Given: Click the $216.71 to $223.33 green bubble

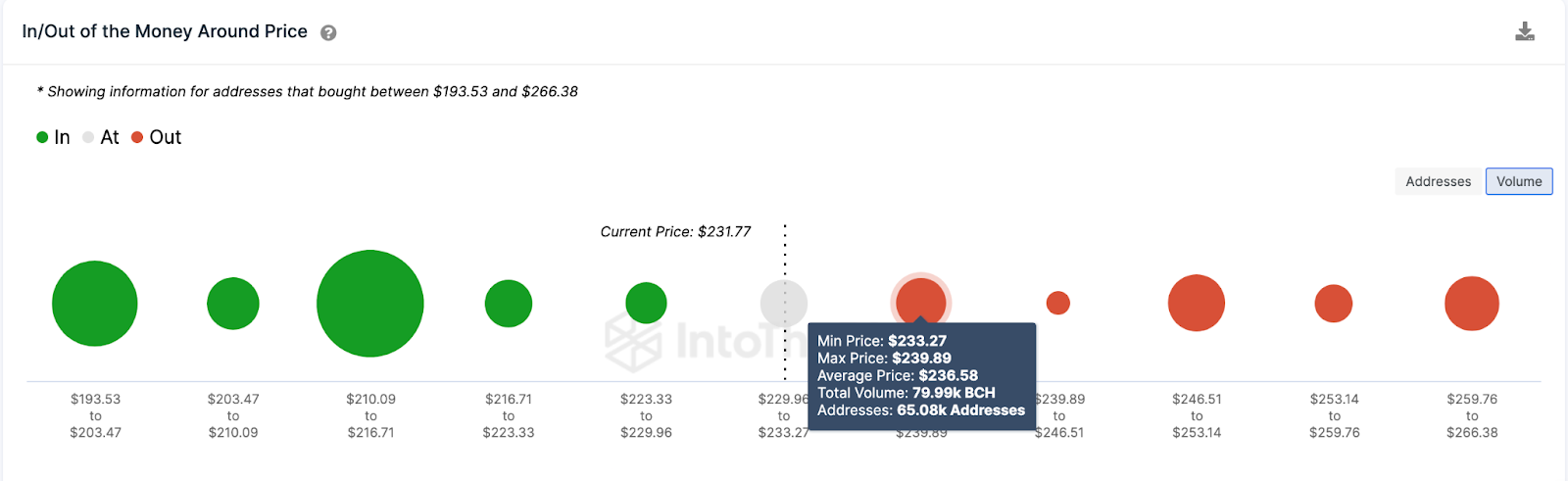Looking at the screenshot, I should [x=509, y=304].
